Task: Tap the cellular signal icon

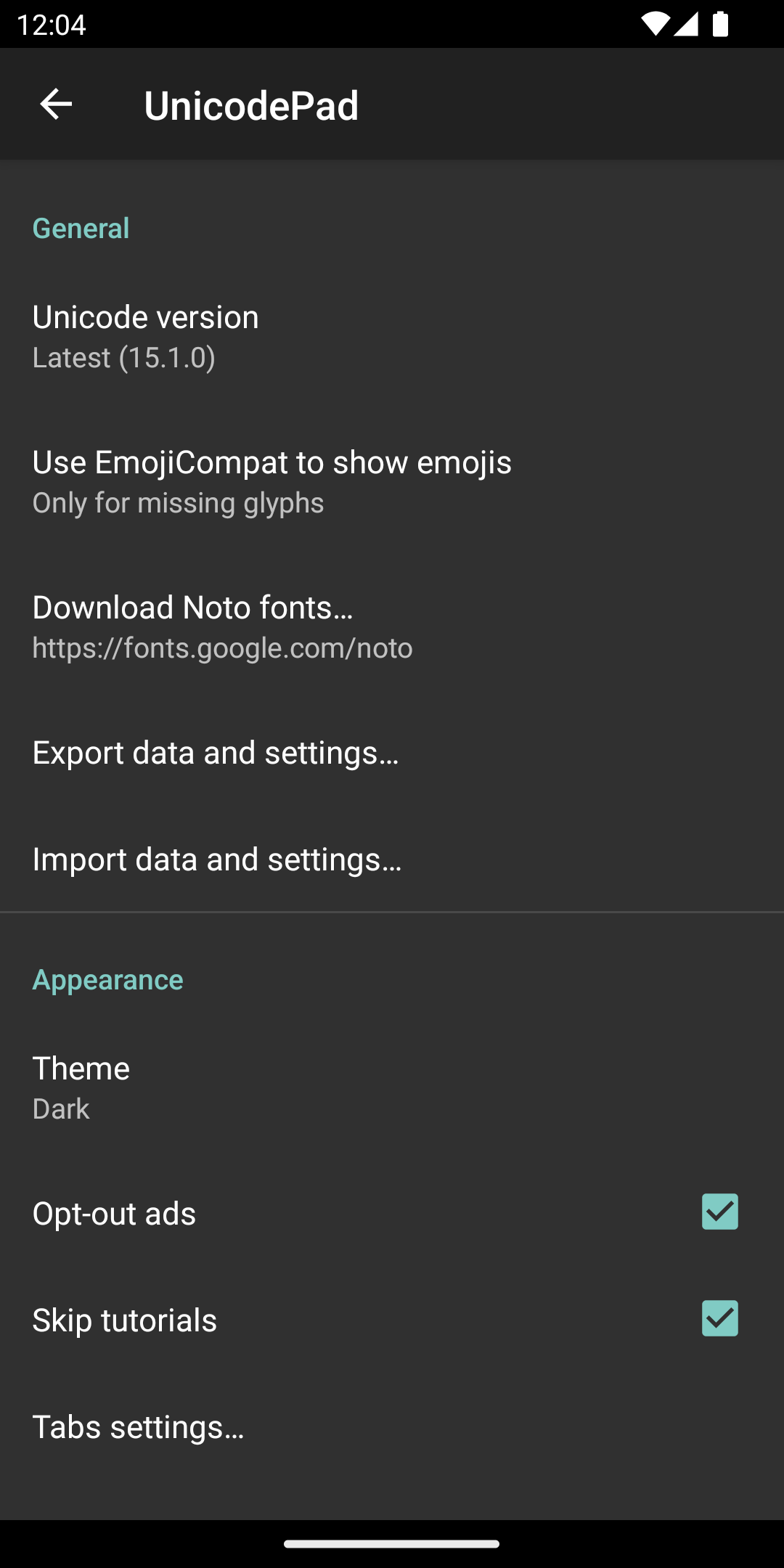Action: tap(686, 25)
